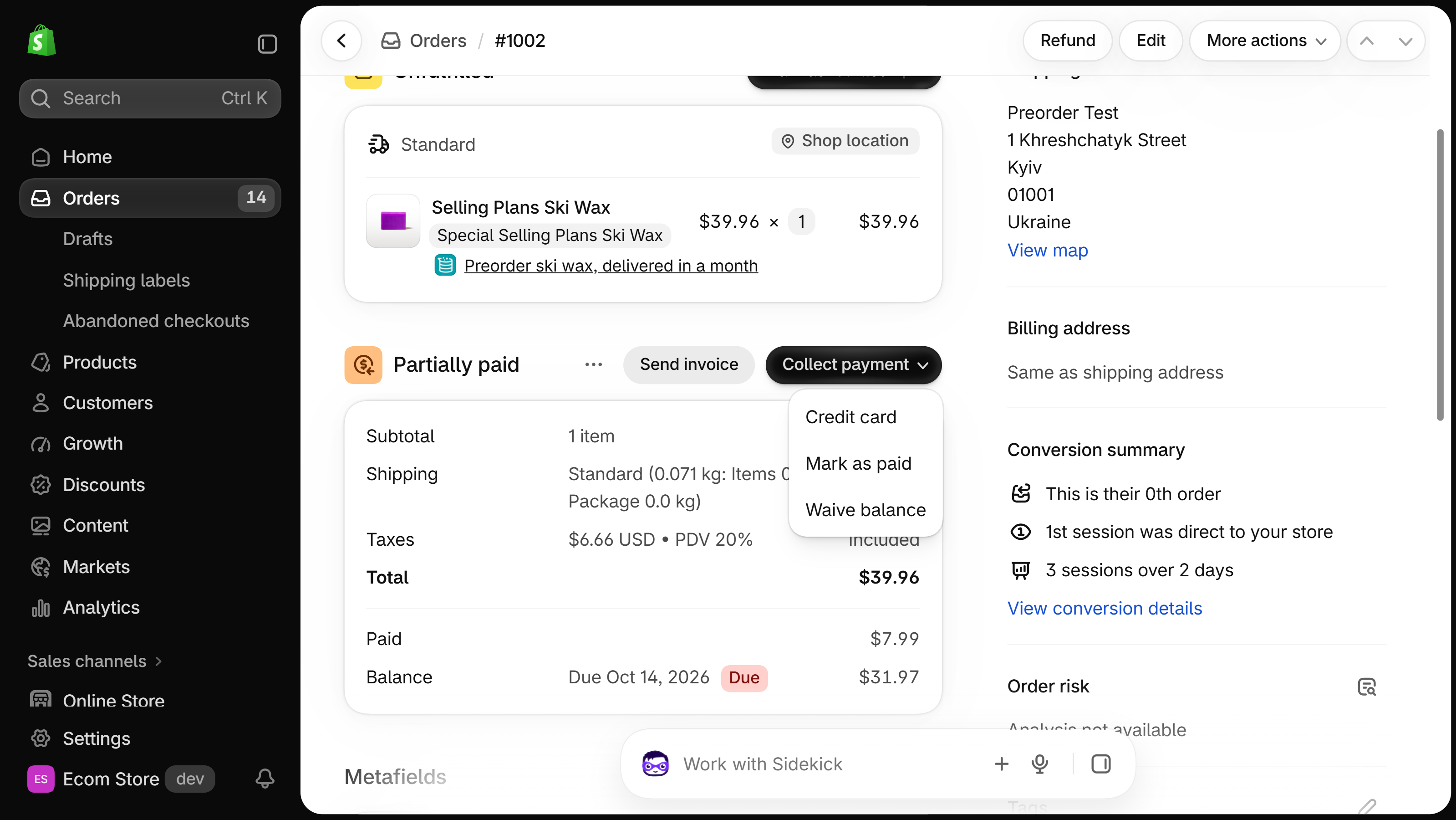Screen dimensions: 1456x820
Task: Click the Edit button
Action: click(x=1151, y=41)
